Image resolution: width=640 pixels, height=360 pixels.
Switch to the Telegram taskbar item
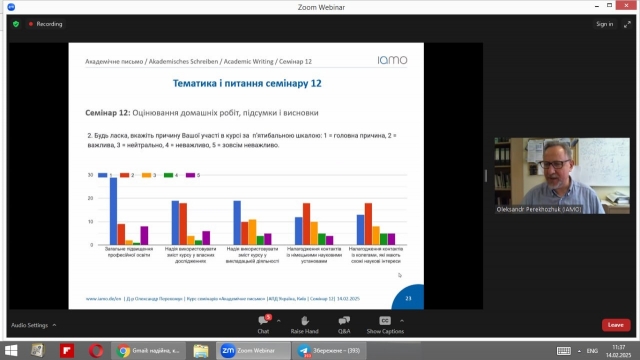coord(329,351)
